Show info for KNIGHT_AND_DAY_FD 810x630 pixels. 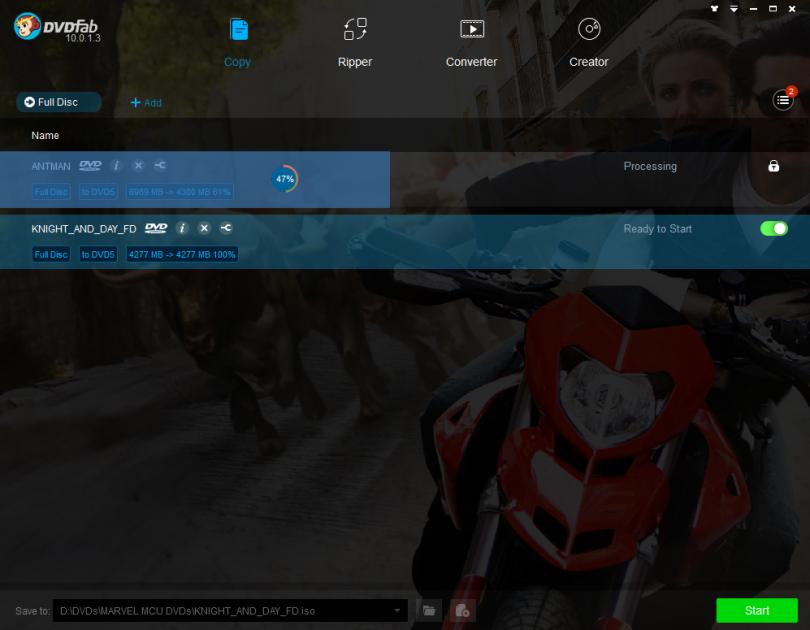coord(182,228)
